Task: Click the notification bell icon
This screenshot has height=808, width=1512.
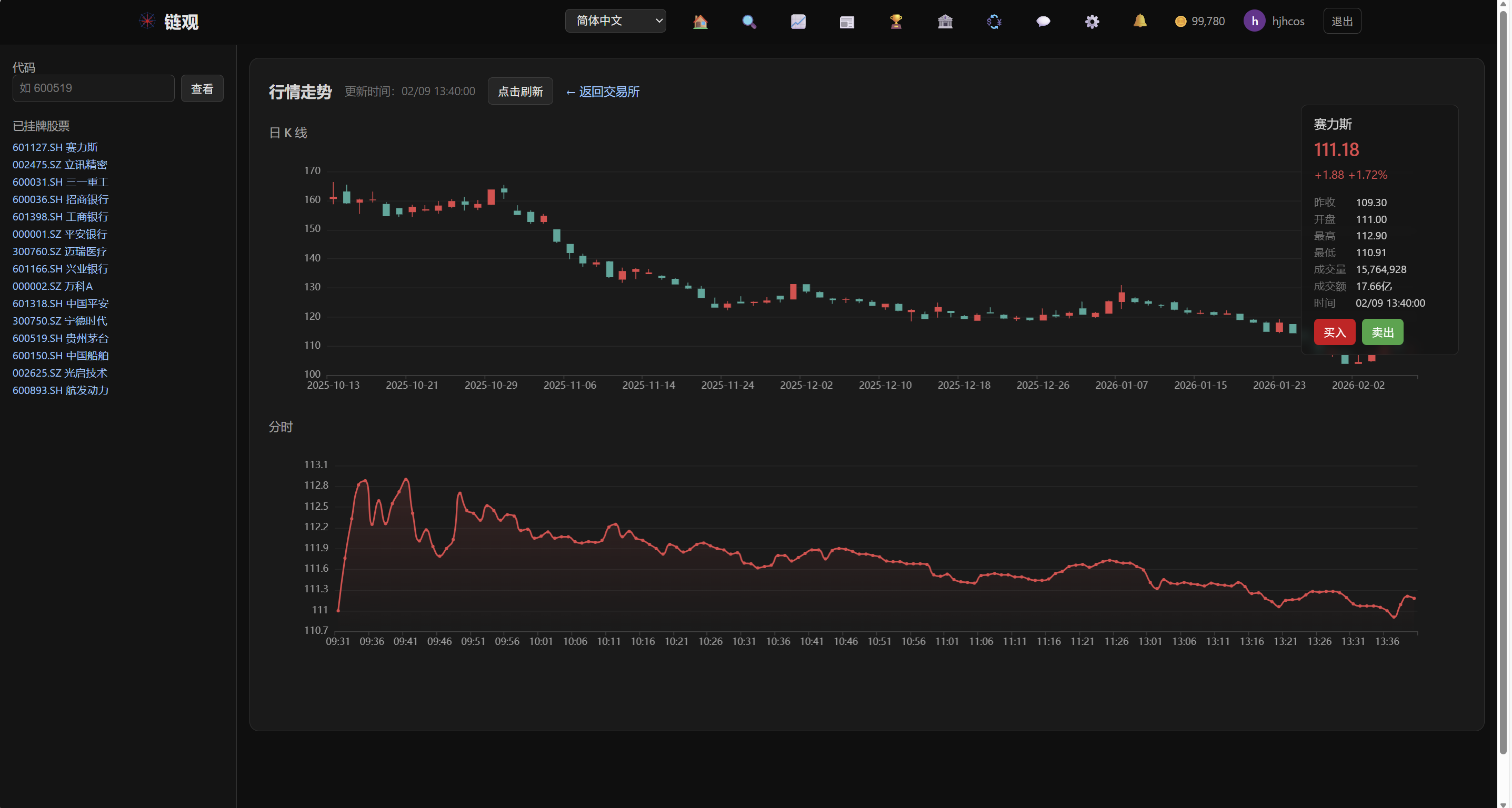Action: click(x=1139, y=21)
